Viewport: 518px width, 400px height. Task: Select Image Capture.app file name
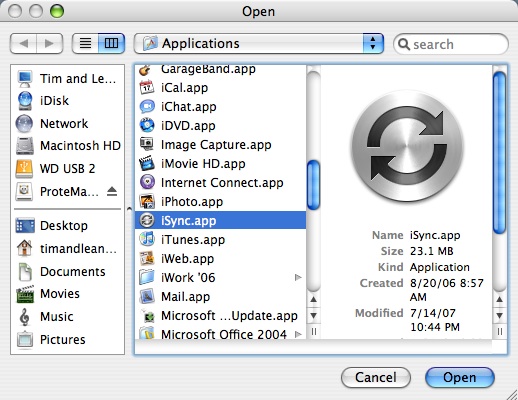pos(216,145)
